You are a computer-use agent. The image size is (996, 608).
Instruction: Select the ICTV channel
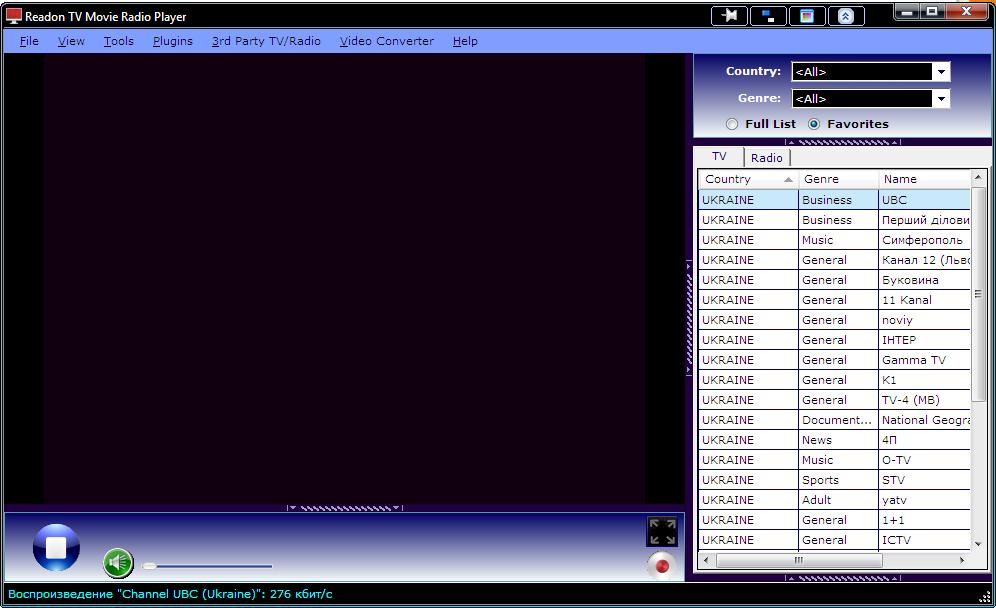click(835, 540)
